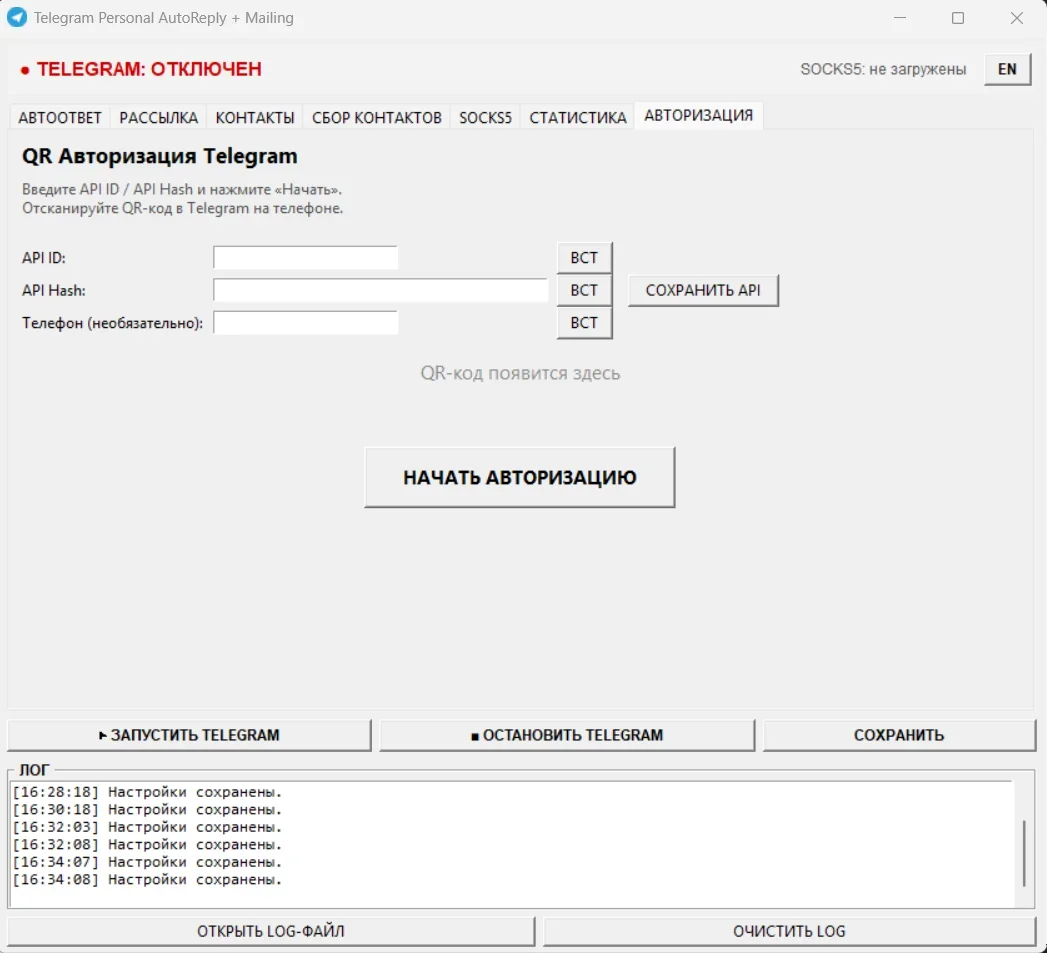This screenshot has height=953, width=1047.
Task: Select the log entry at 16:32:03
Action: coord(148,827)
